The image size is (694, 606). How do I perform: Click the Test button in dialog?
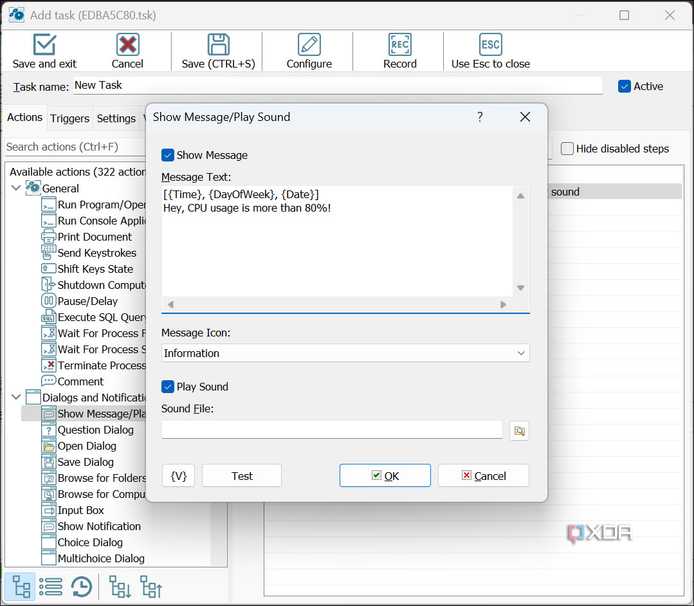[242, 476]
